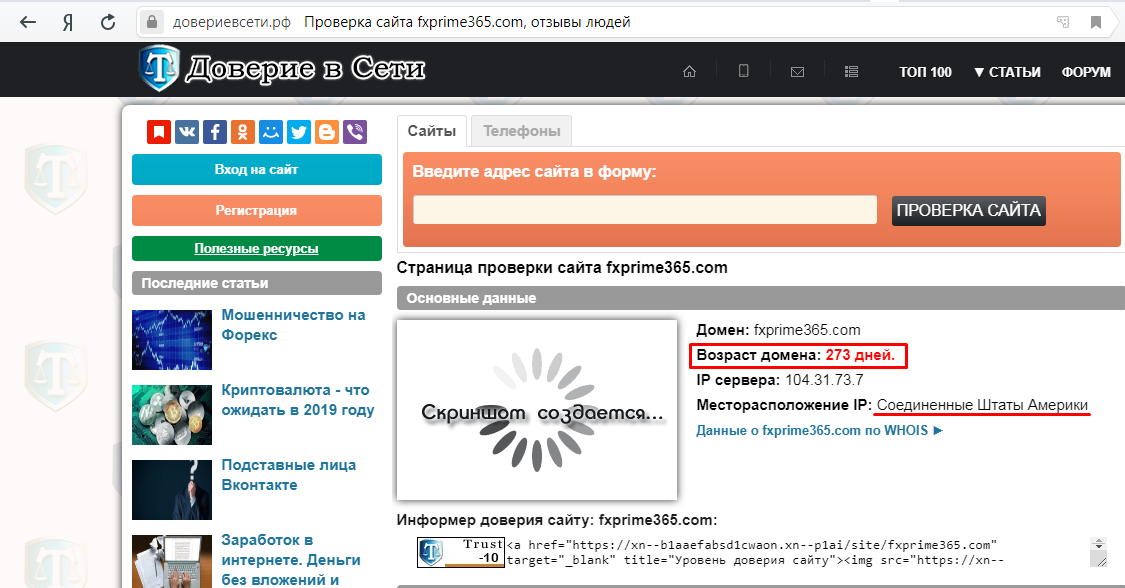Select the domain age text 273 дней
Screen dimensions: 1125x588
click(860, 355)
